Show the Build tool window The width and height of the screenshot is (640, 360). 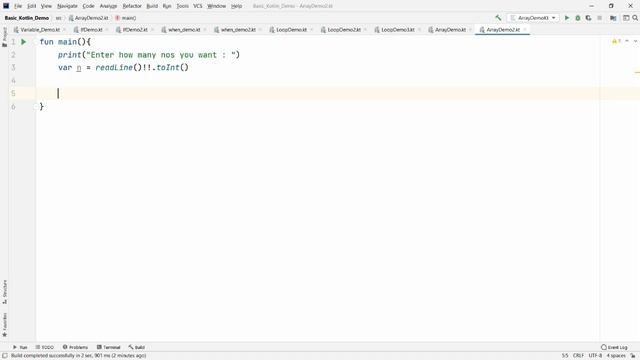[x=137, y=347]
